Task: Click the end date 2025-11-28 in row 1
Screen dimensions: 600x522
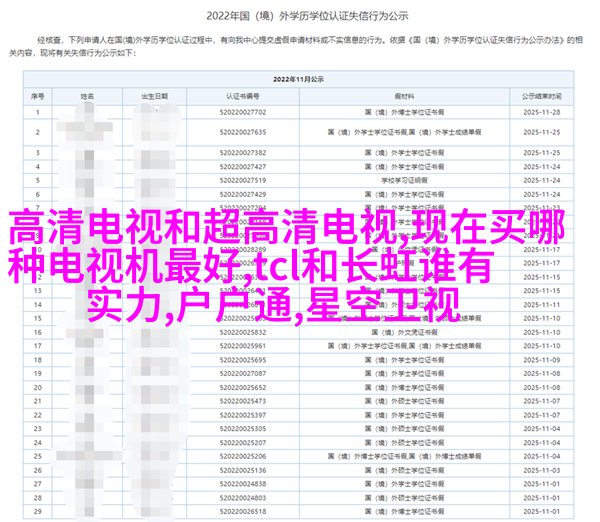Action: [542, 113]
